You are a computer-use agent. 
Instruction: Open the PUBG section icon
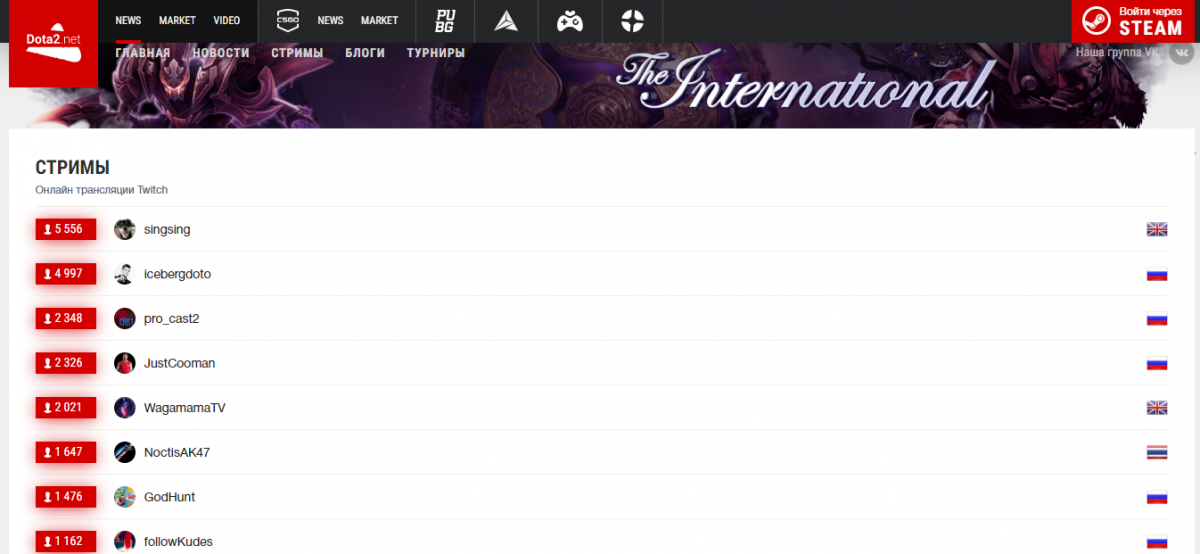pyautogui.click(x=445, y=20)
